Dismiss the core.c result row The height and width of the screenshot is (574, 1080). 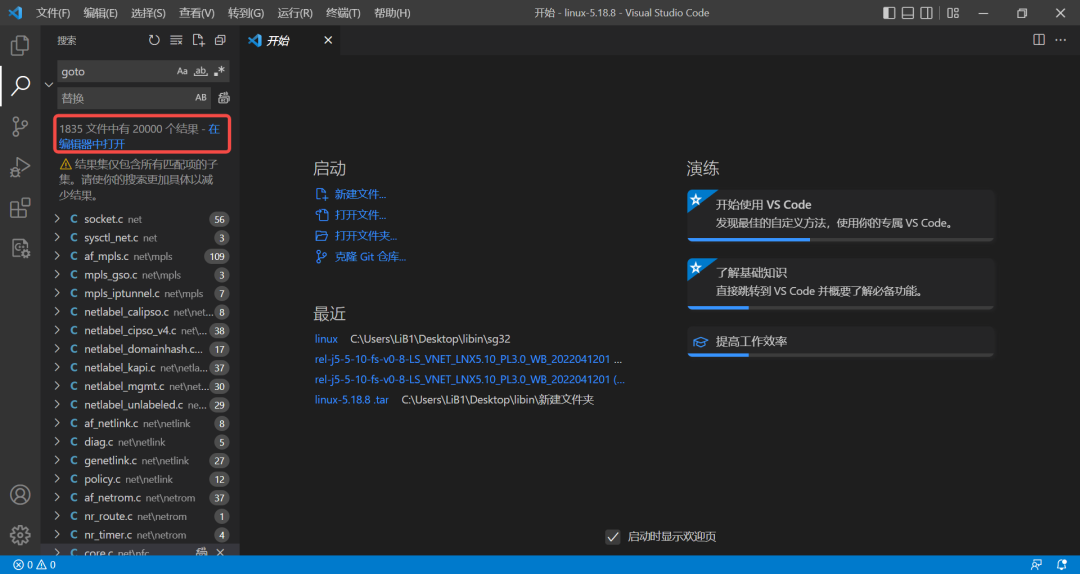tap(220, 553)
